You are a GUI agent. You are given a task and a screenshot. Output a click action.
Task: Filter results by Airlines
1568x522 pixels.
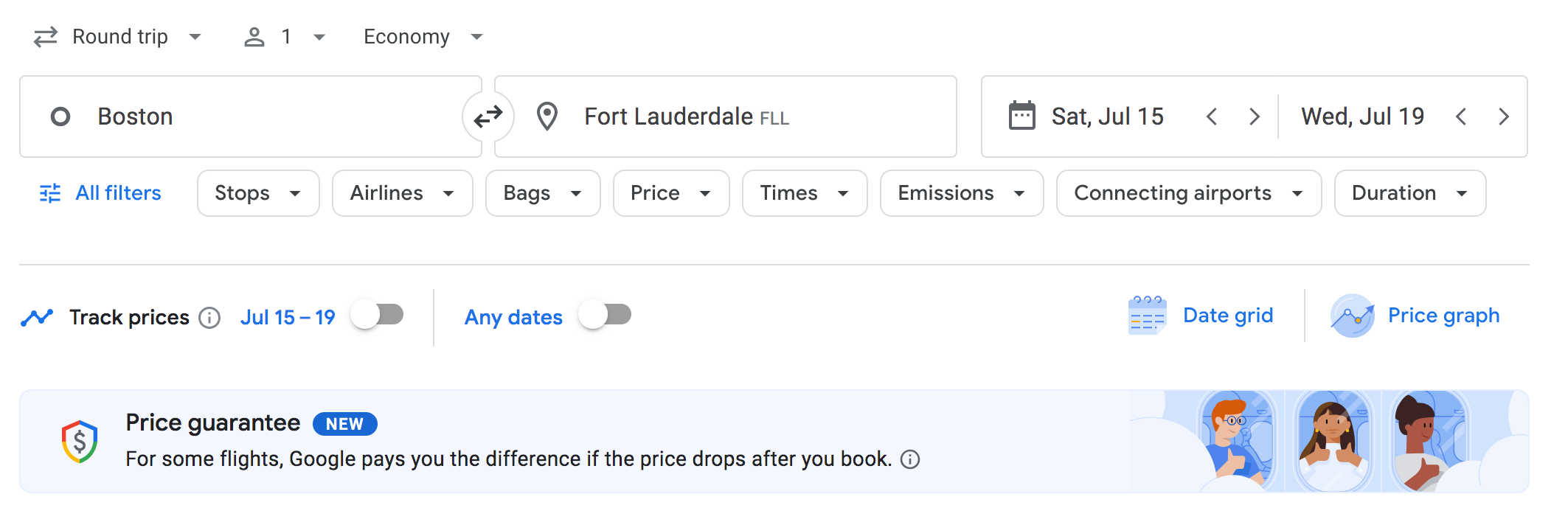click(402, 193)
